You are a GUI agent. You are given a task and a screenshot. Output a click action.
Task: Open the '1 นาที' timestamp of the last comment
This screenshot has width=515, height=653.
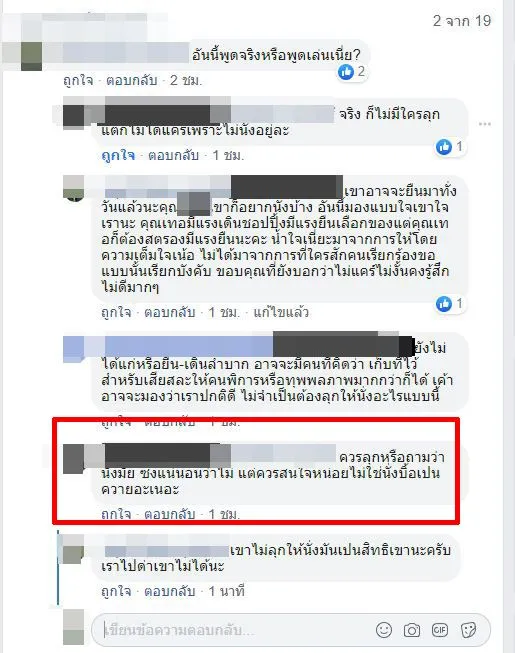[x=226, y=591]
